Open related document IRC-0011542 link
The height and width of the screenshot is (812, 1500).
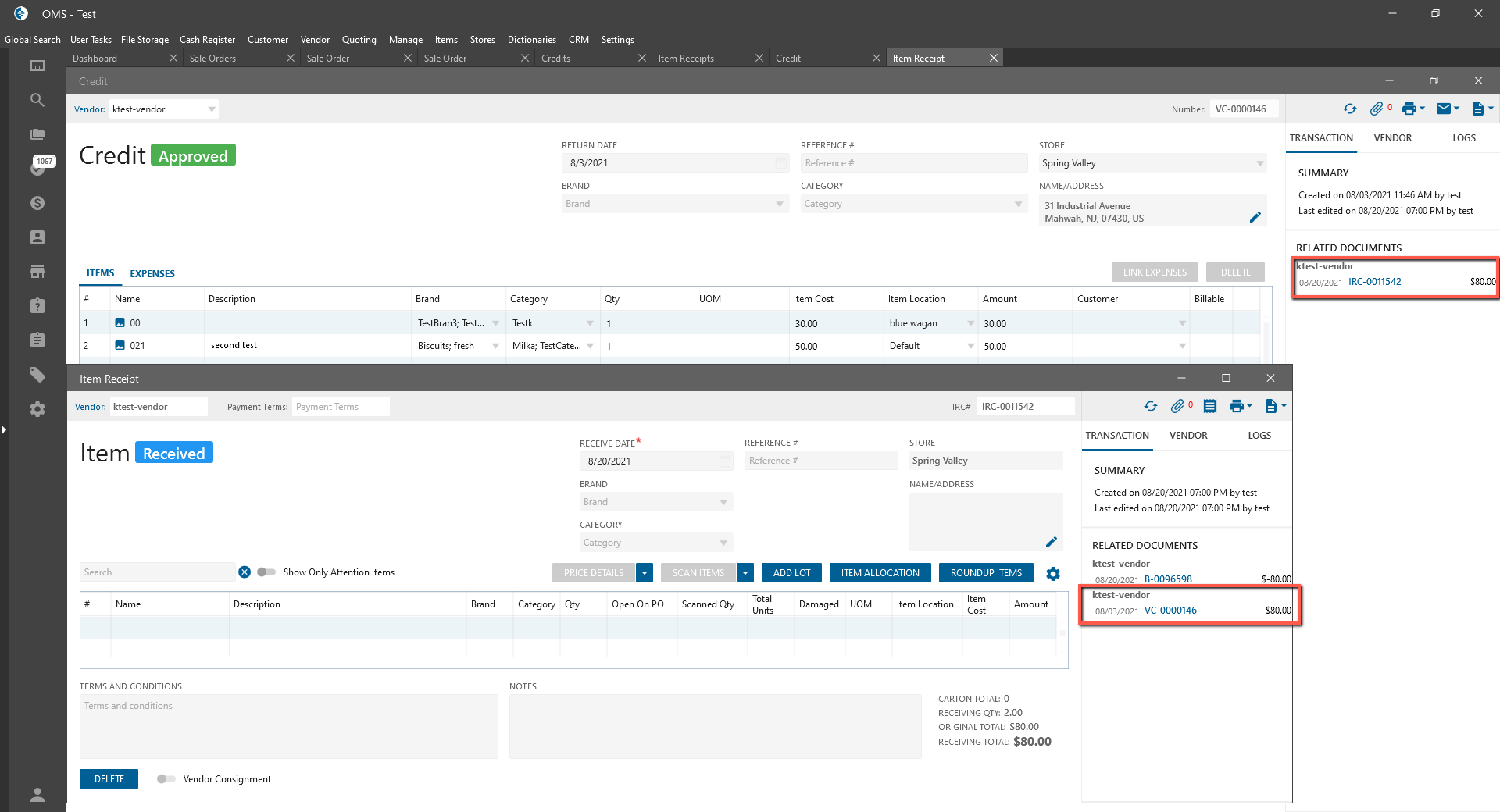pyautogui.click(x=1374, y=282)
